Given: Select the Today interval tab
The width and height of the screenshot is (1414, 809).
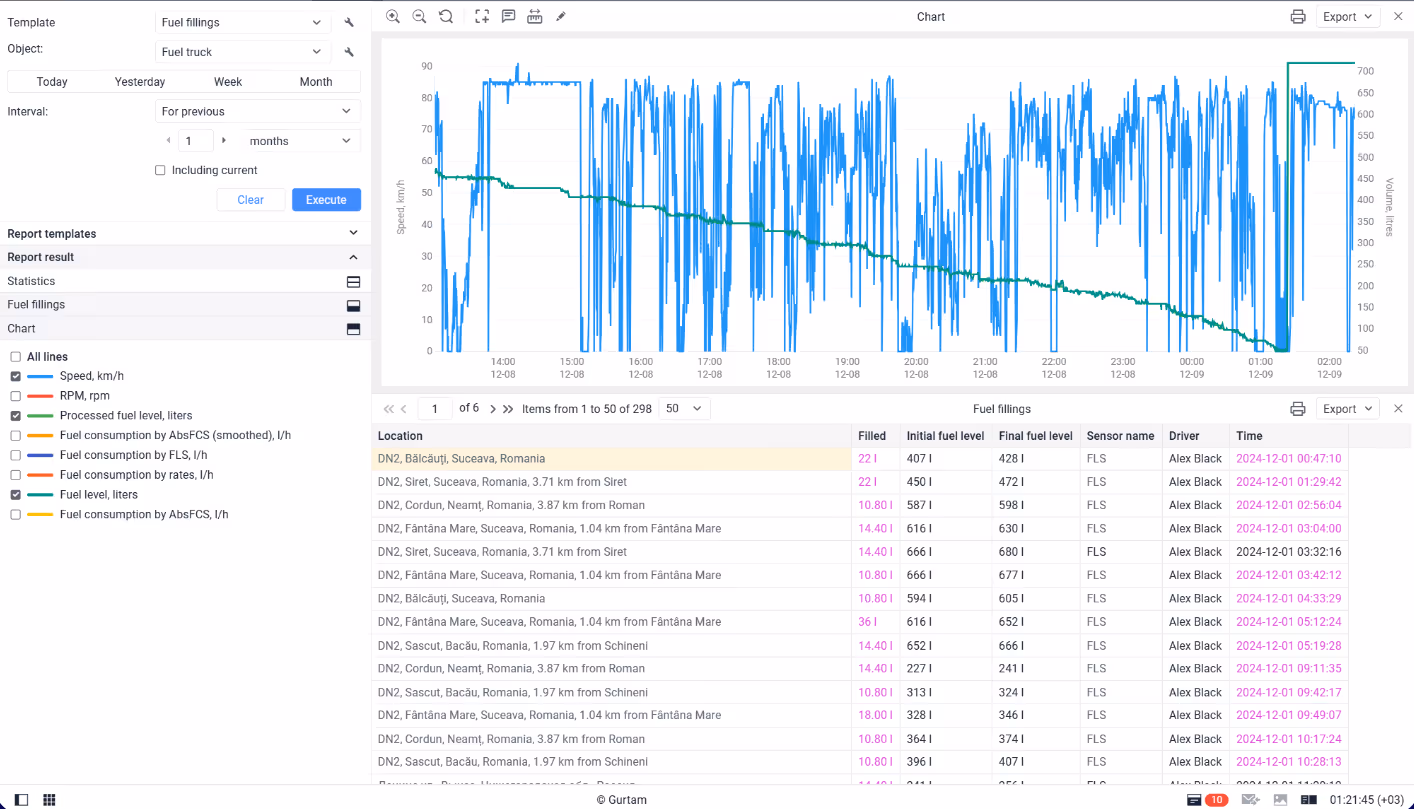Looking at the screenshot, I should click(x=52, y=82).
